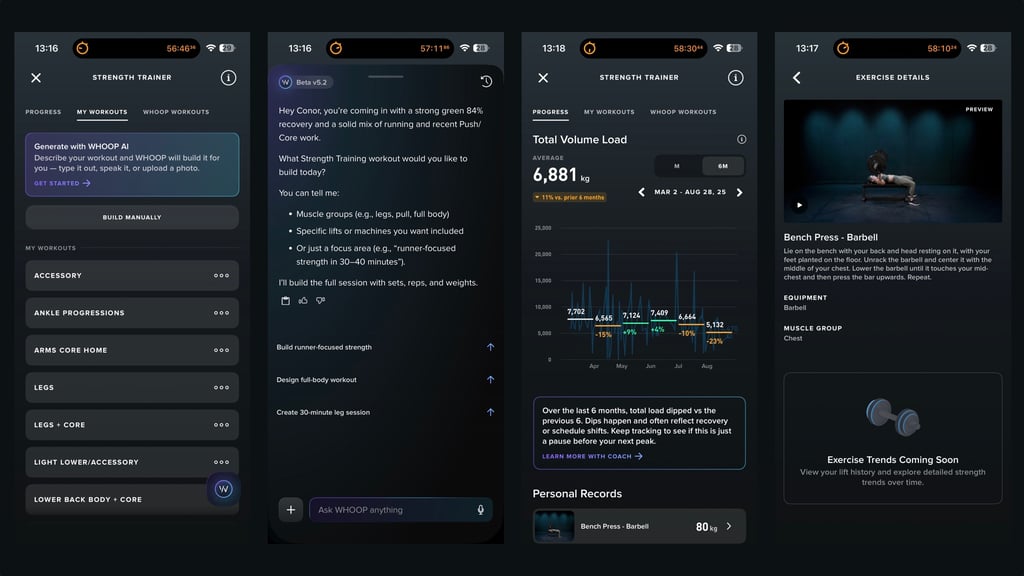The image size is (1024, 576).
Task: Tap Bench Press personal record thumbnail
Action: pyautogui.click(x=554, y=526)
